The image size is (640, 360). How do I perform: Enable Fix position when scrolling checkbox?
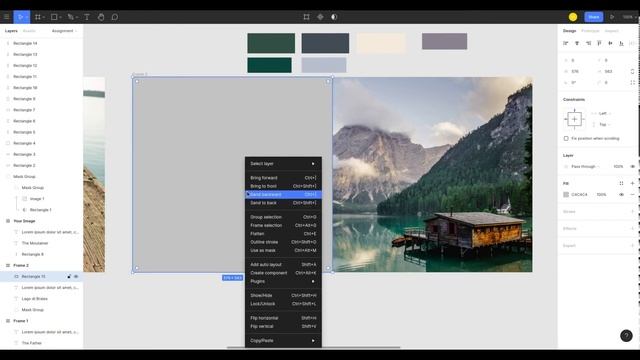point(566,139)
